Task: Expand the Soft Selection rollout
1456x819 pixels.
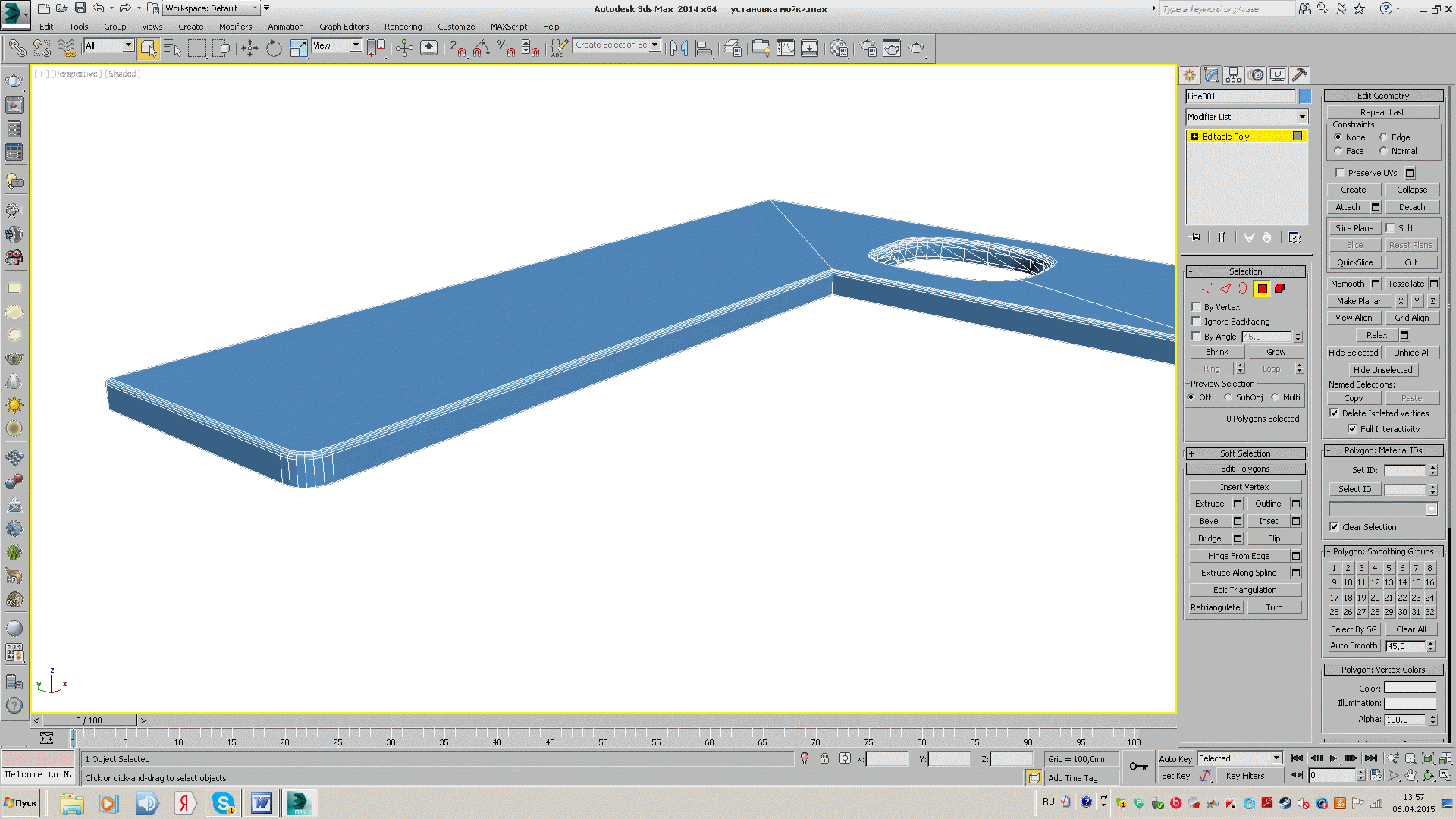Action: 1245,453
